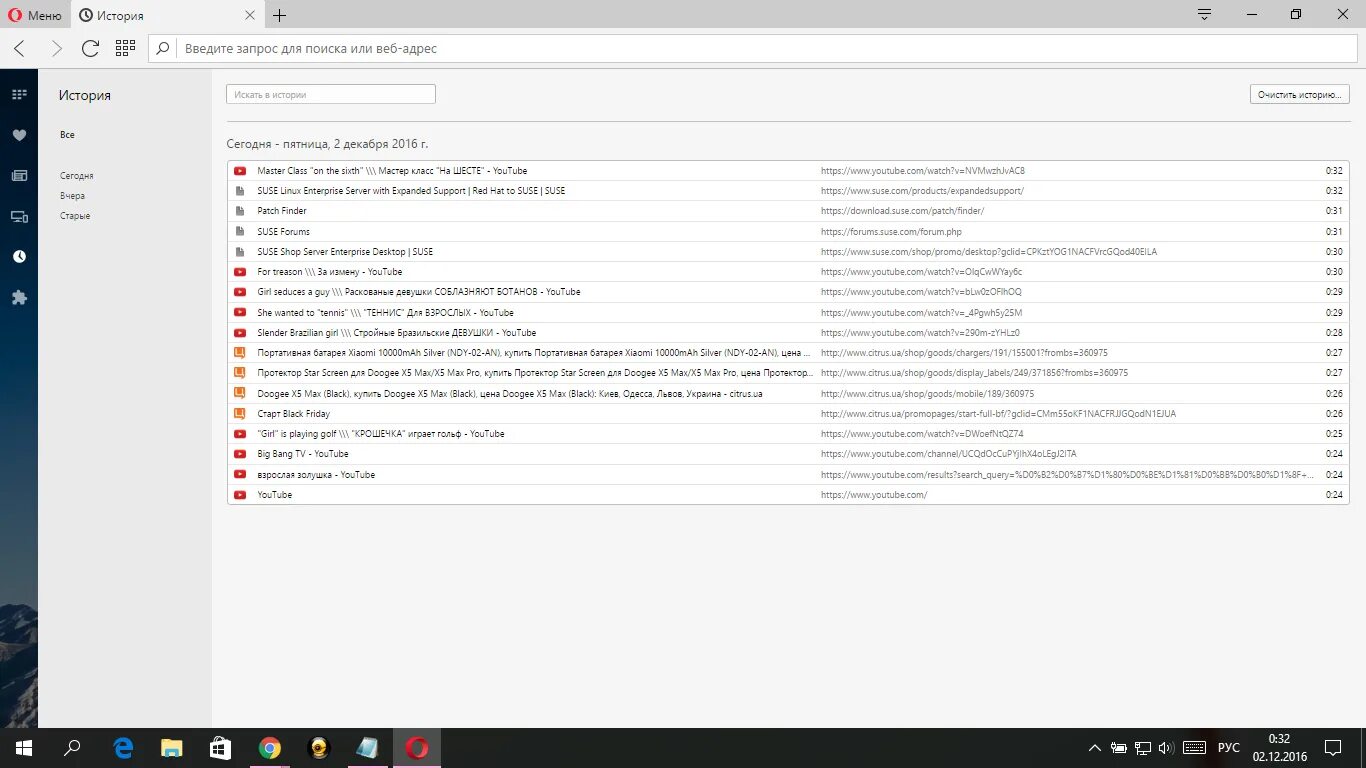This screenshot has width=1366, height=768.
Task: Go back with the back arrow
Action: point(20,48)
